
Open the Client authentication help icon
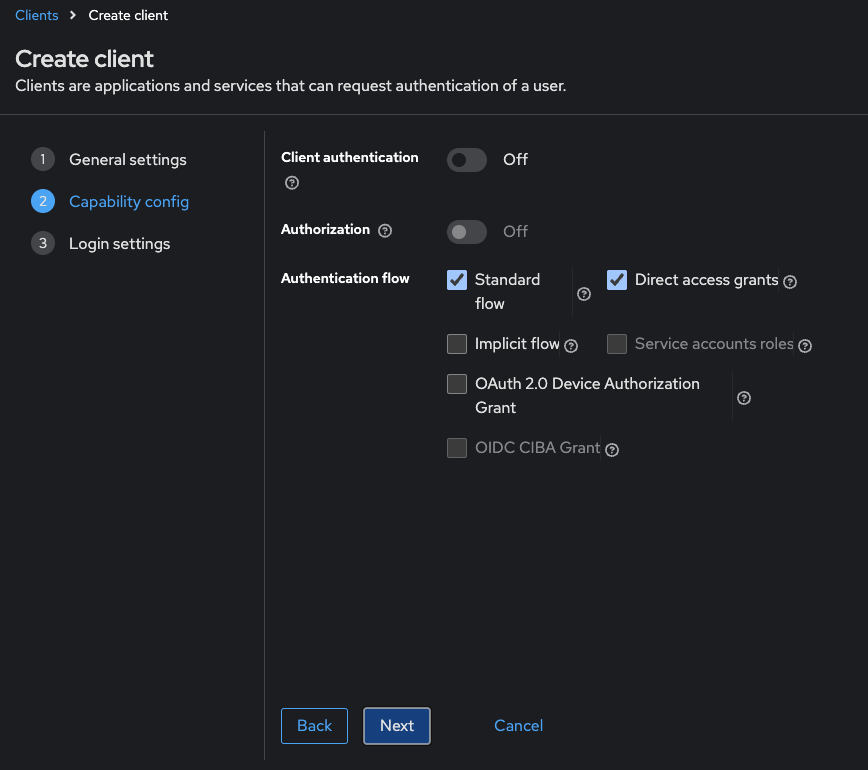point(291,183)
